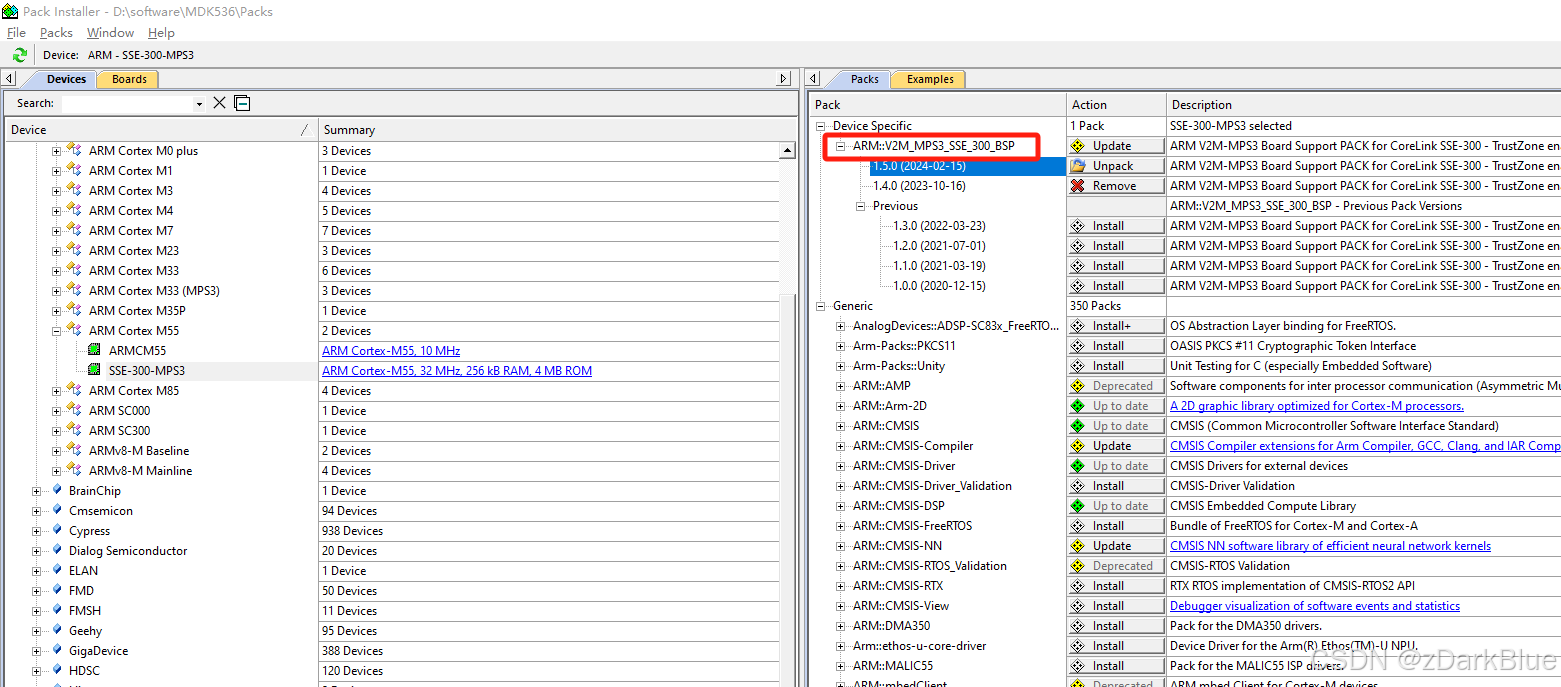Click the Dialog Semiconductor vendor icon
Screen dimensions: 1561x687
56,550
